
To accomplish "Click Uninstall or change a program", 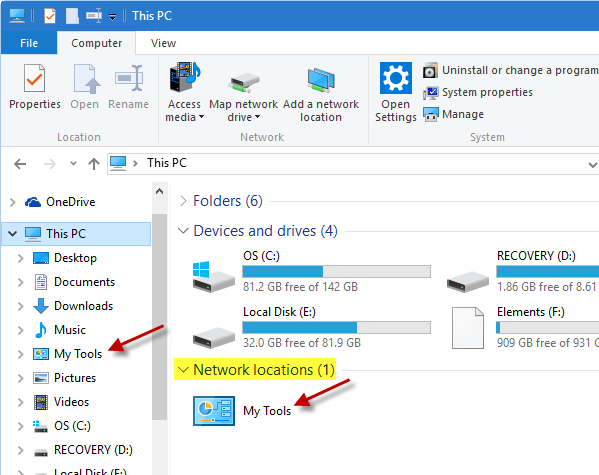I will click(x=510, y=71).
